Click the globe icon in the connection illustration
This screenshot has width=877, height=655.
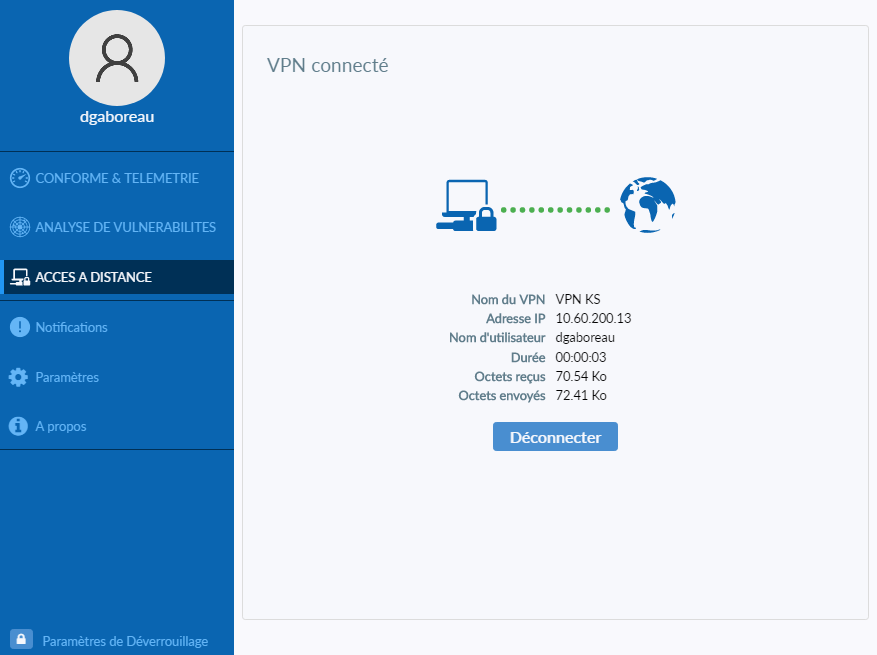point(647,204)
